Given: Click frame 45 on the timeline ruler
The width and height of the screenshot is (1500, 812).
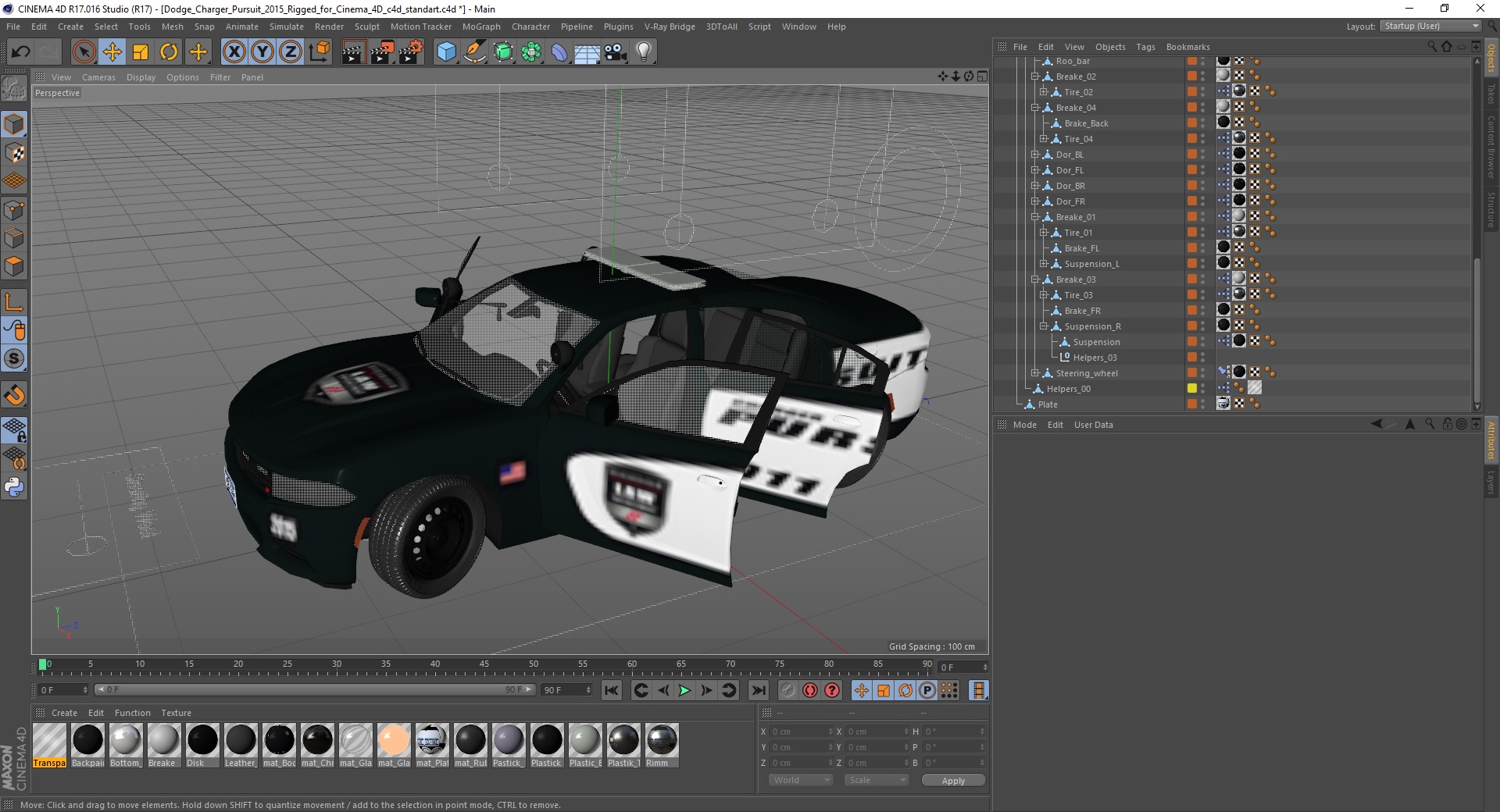Looking at the screenshot, I should [x=484, y=666].
